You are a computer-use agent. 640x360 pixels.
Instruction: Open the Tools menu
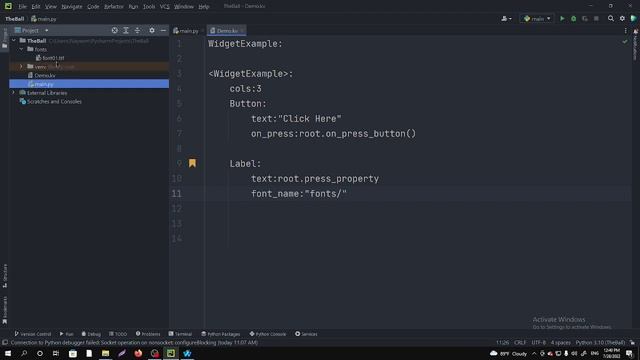[x=149, y=7]
